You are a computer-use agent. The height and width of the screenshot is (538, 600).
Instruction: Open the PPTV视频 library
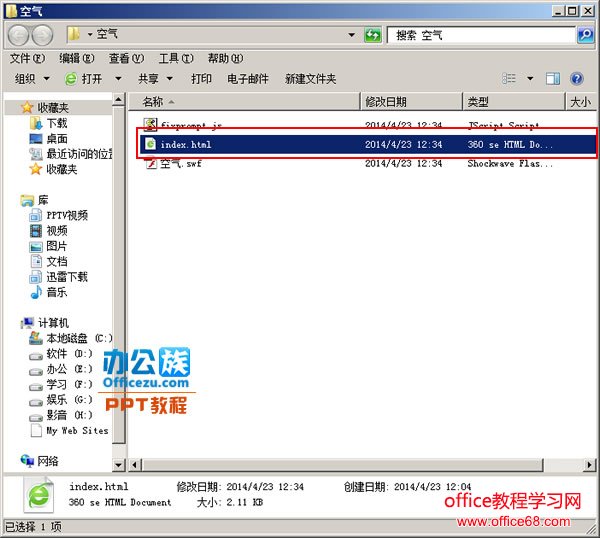point(59,215)
